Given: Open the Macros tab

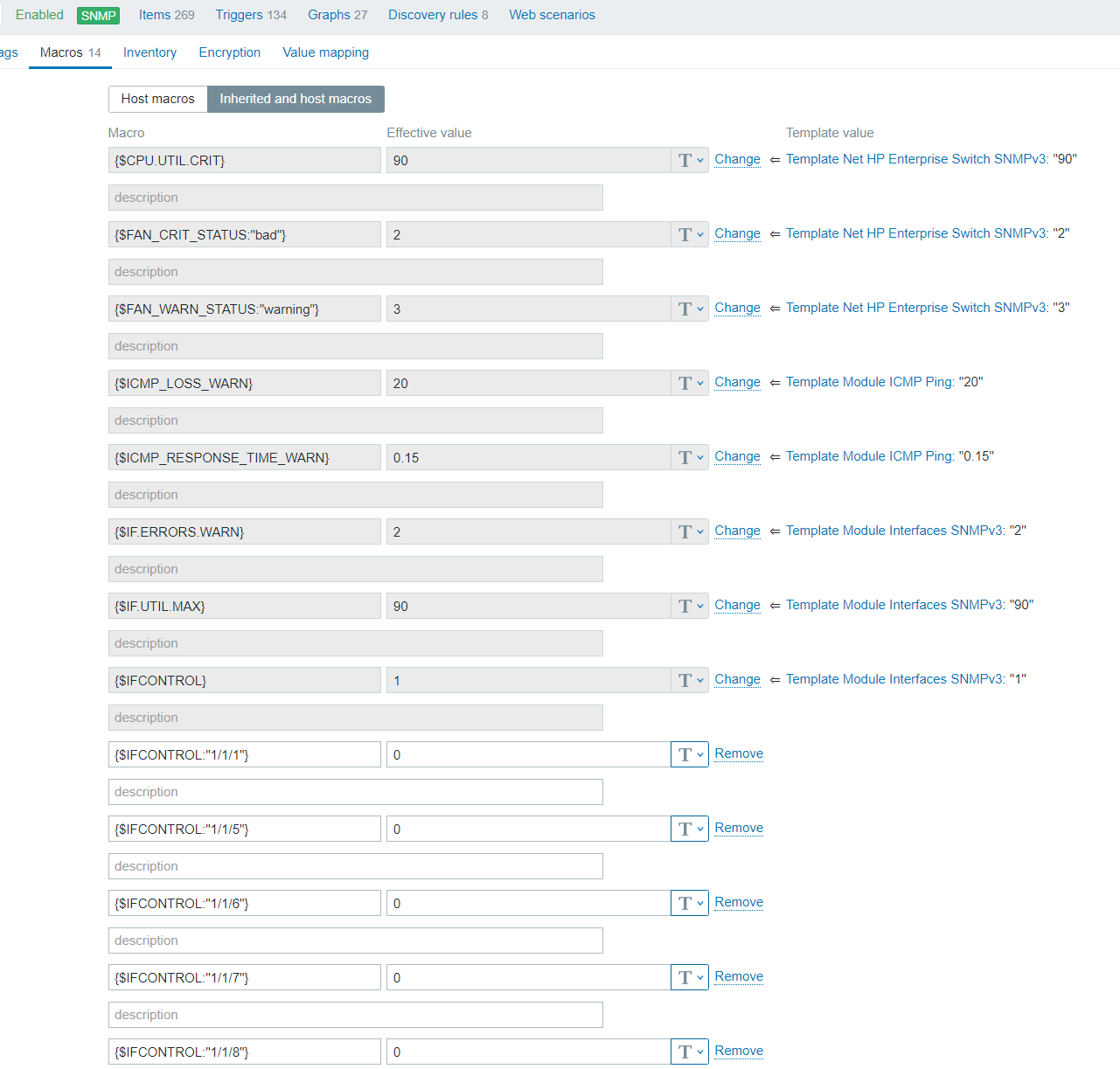Looking at the screenshot, I should tap(71, 52).
